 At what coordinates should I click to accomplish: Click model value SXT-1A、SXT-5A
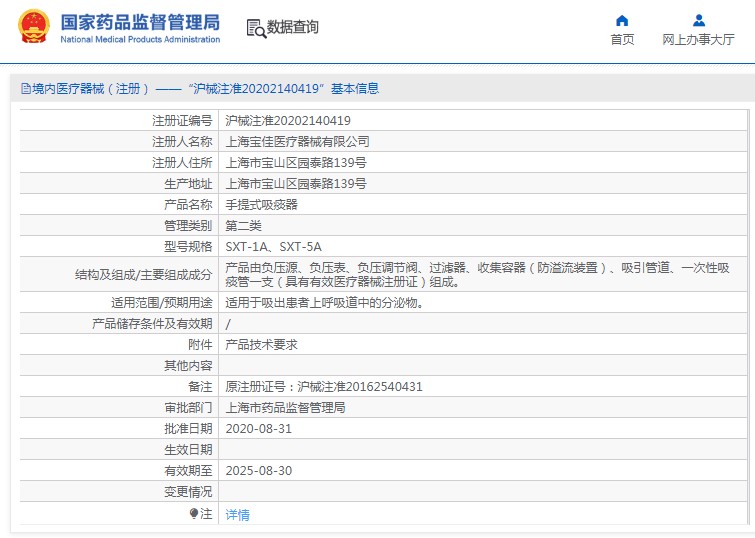point(273,247)
